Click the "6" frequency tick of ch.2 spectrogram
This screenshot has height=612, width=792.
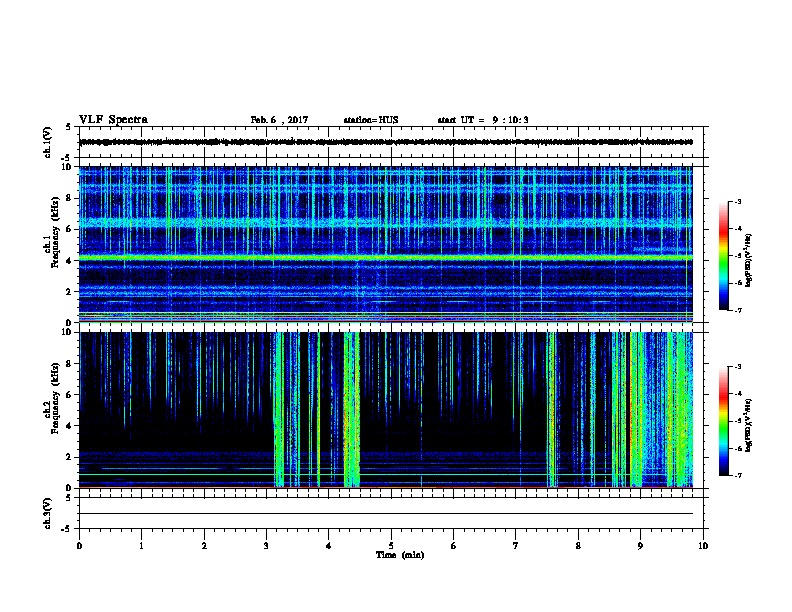69,395
